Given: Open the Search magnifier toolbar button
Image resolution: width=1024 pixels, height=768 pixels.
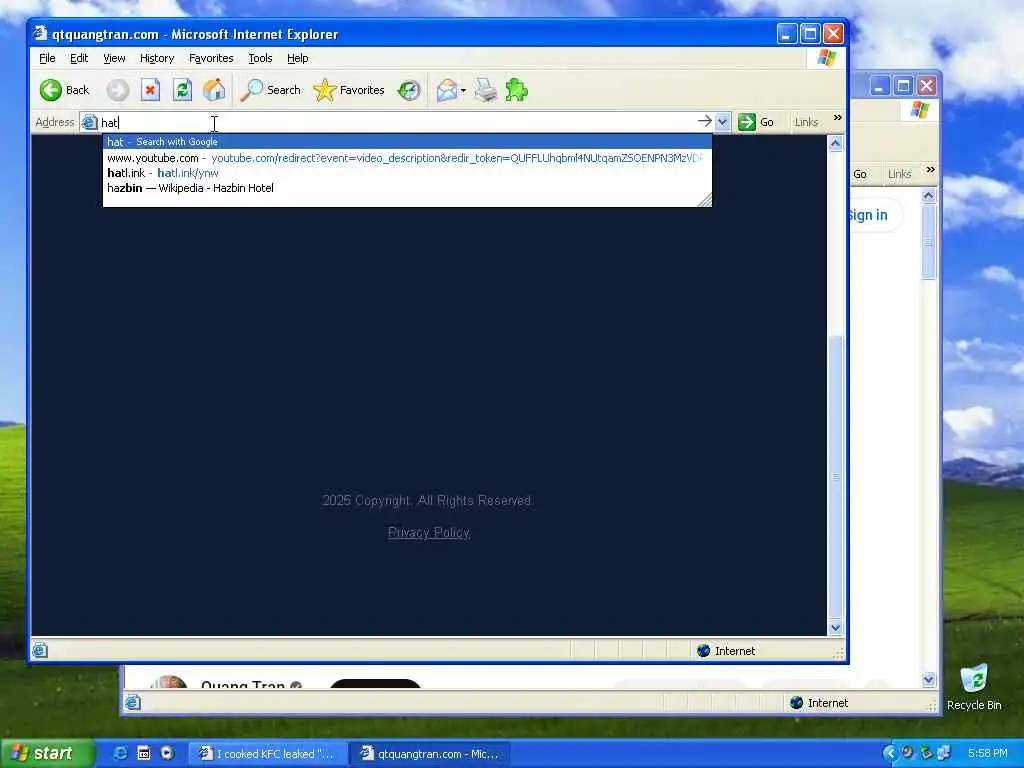Looking at the screenshot, I should (x=270, y=90).
